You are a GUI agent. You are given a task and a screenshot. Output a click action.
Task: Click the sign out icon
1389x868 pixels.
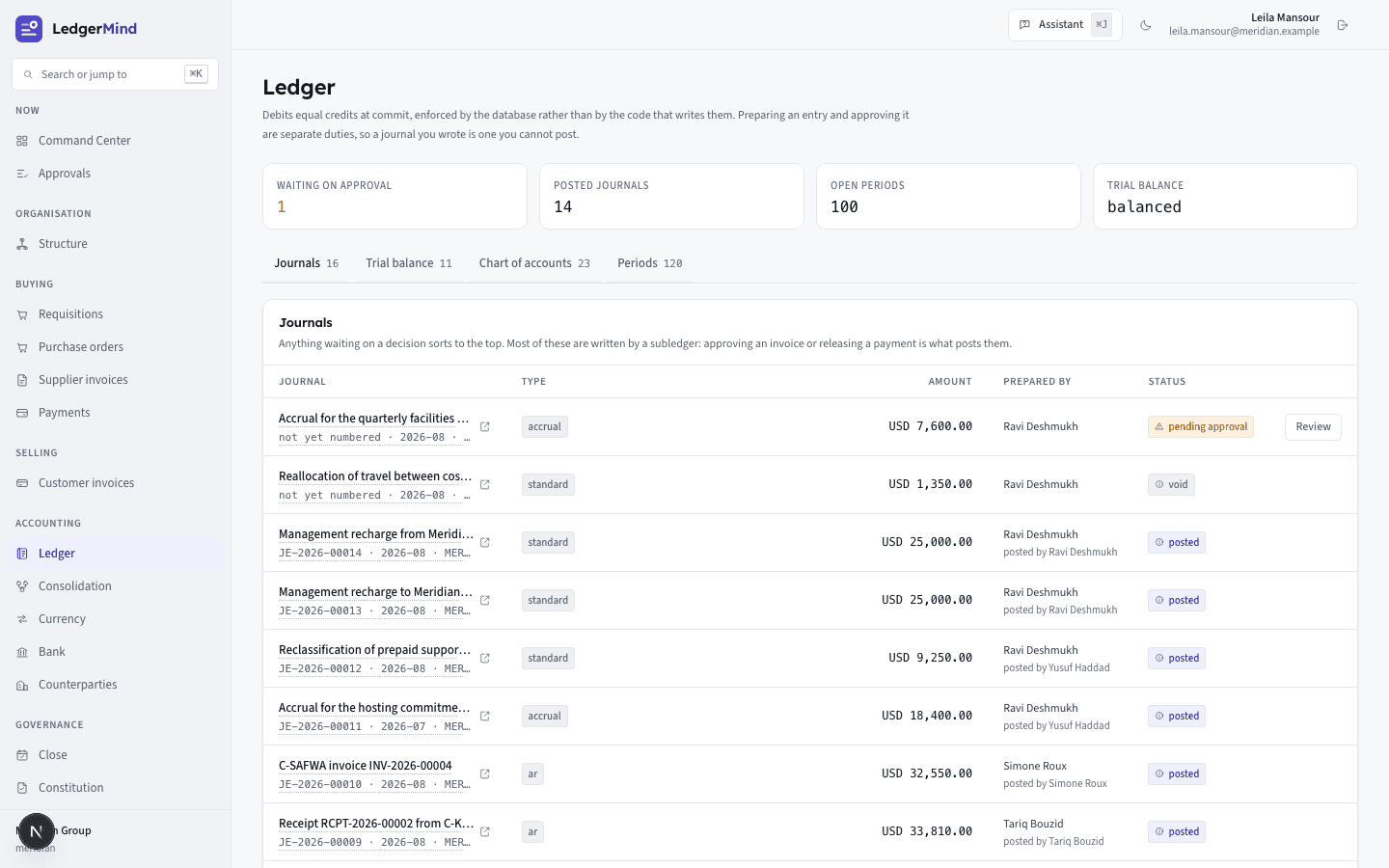(x=1343, y=25)
